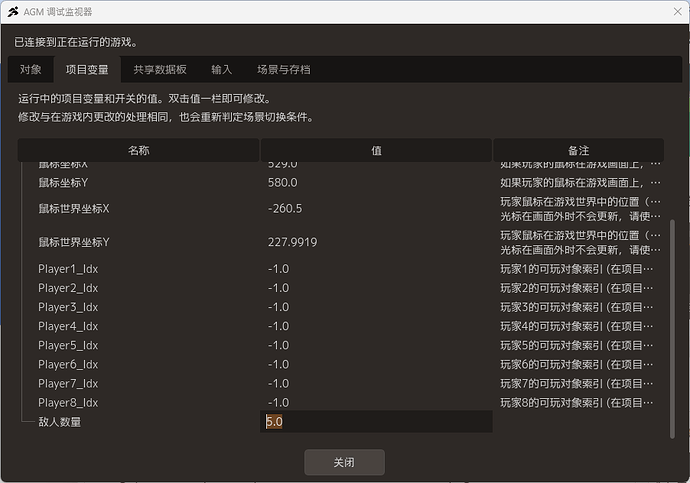Viewport: 690px width, 483px height.
Task: Select the Player7_Idx variable
Action: tap(68, 384)
